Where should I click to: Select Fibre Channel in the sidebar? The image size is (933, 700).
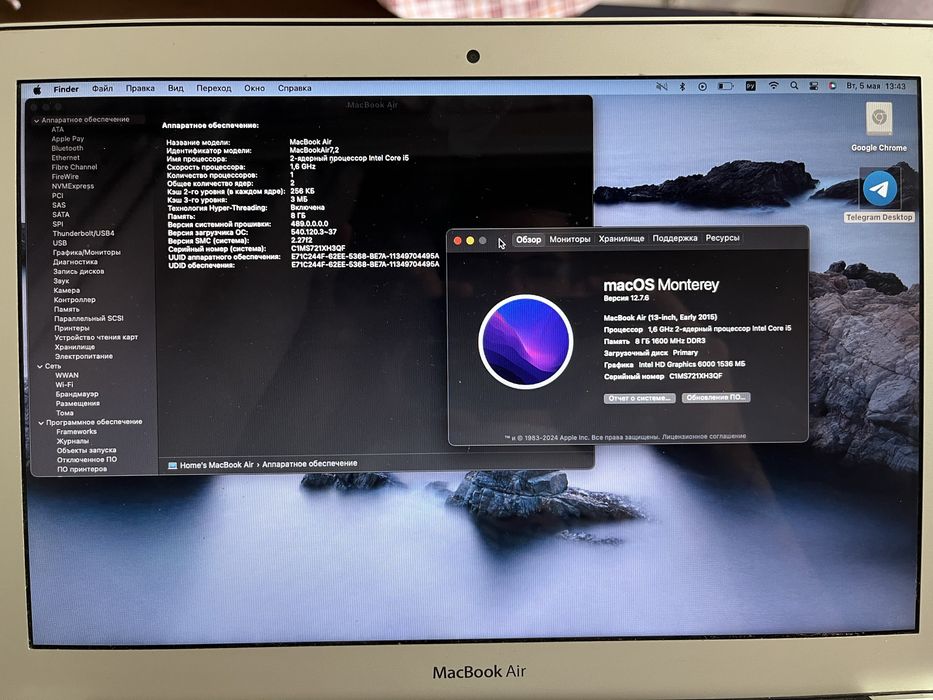74,167
